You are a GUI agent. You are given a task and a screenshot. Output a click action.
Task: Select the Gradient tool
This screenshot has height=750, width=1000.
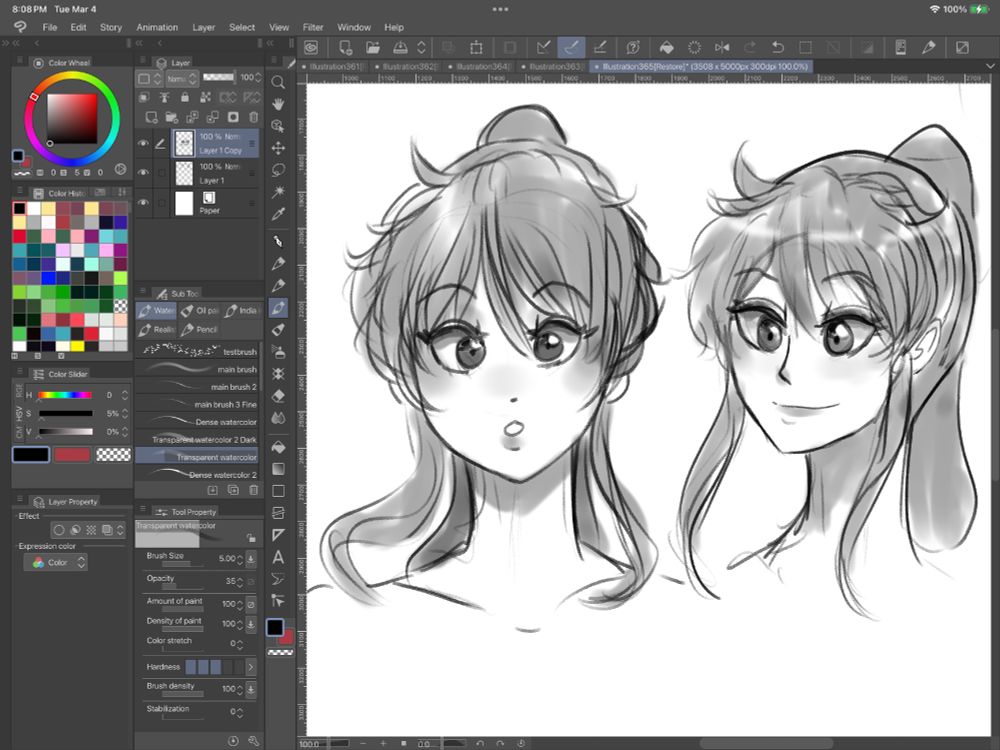(x=278, y=469)
